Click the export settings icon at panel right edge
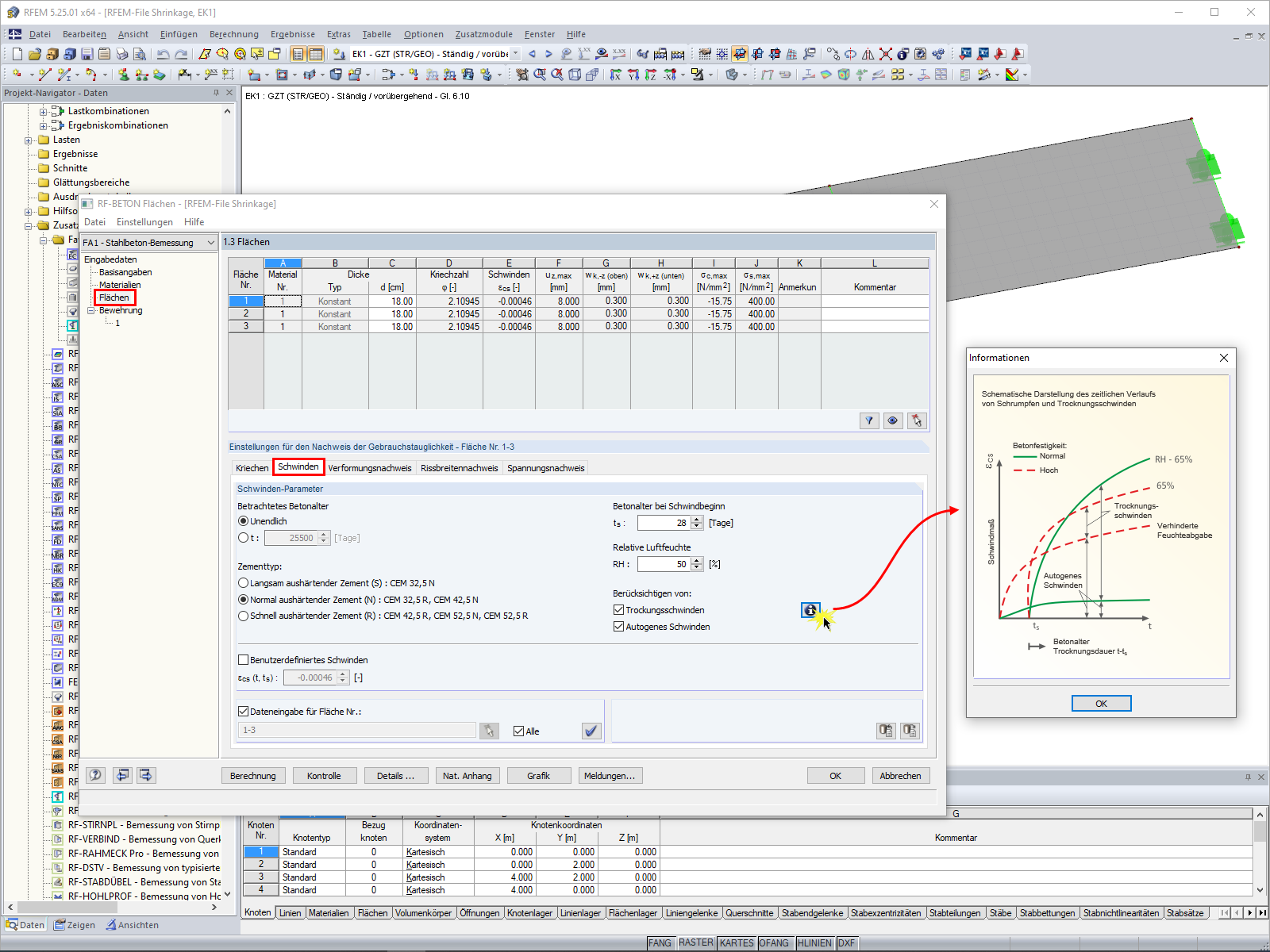Image resolution: width=1270 pixels, height=952 pixels. pyautogui.click(x=910, y=731)
